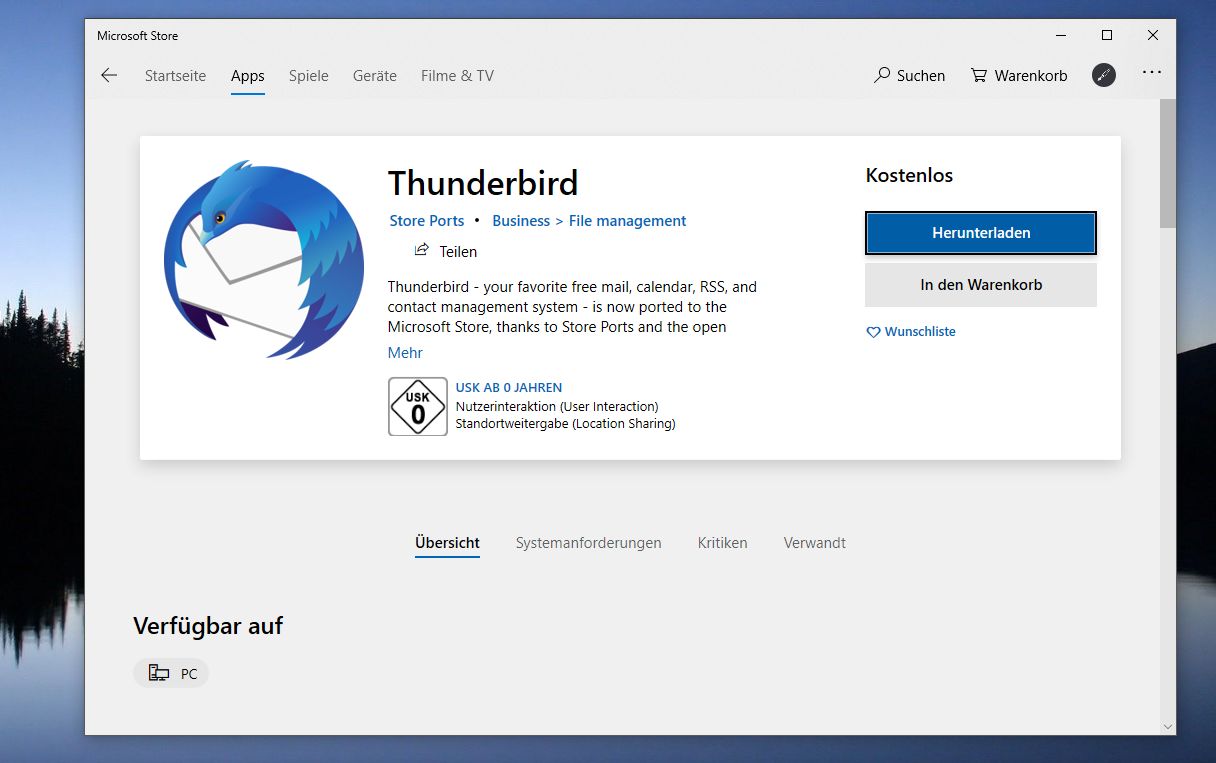The image size is (1216, 763).
Task: Click 'Standortweitergabe (Location Sharing)' text
Action: [565, 424]
